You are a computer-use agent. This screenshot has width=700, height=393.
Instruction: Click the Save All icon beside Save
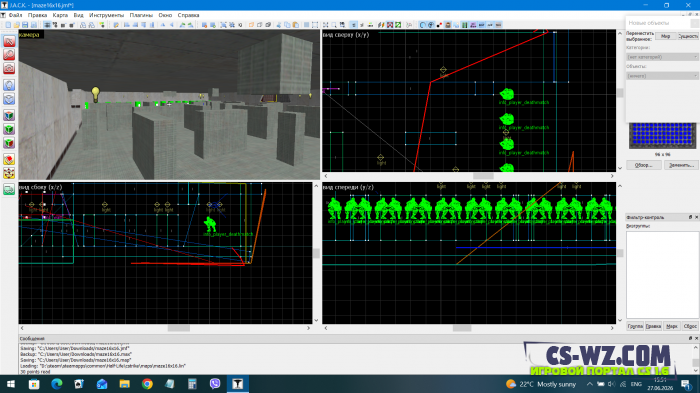coord(33,25)
